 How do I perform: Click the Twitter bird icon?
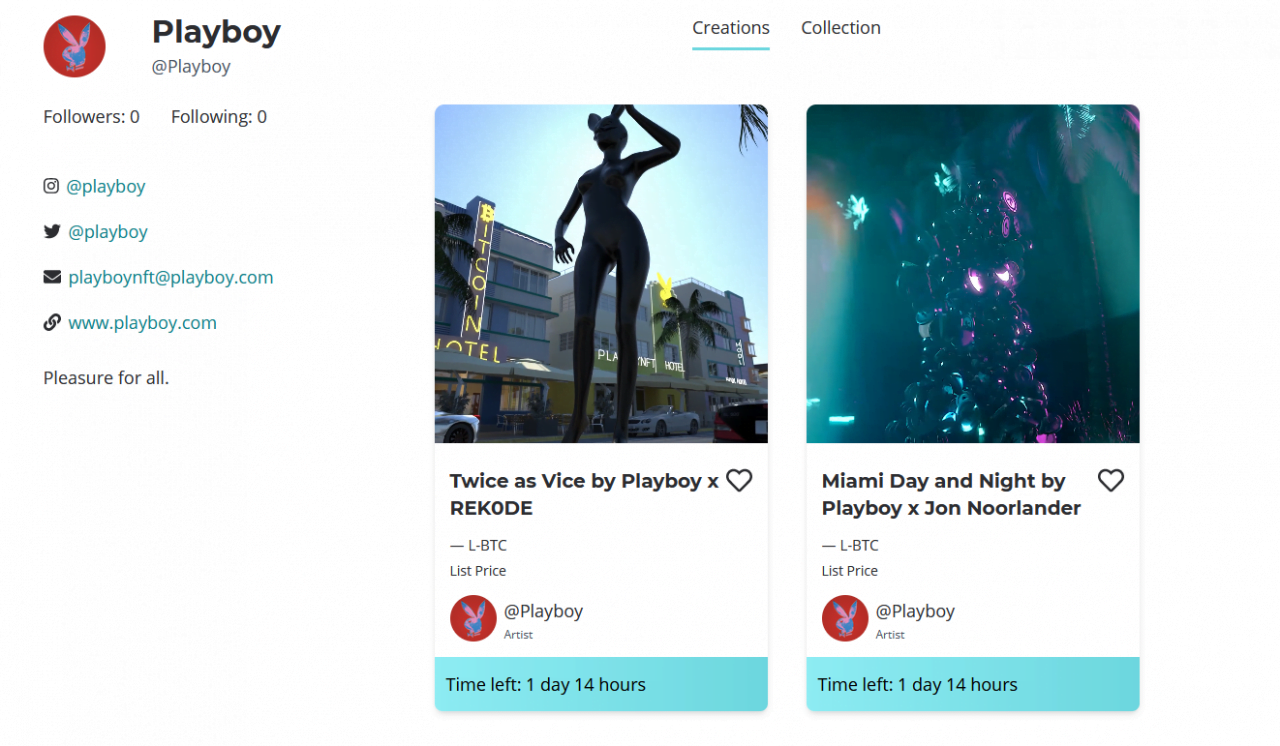52,232
